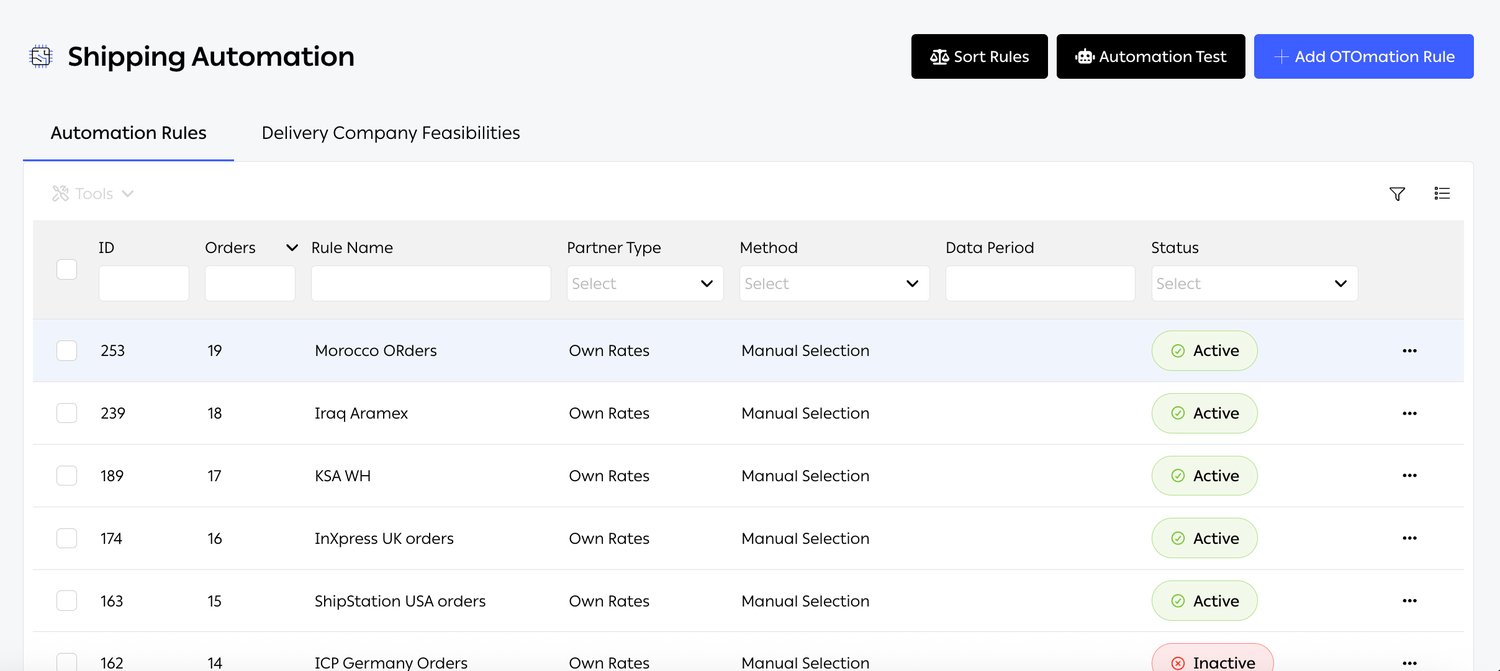
Task: Click the ICP Germany Orders rule name
Action: coord(391,662)
